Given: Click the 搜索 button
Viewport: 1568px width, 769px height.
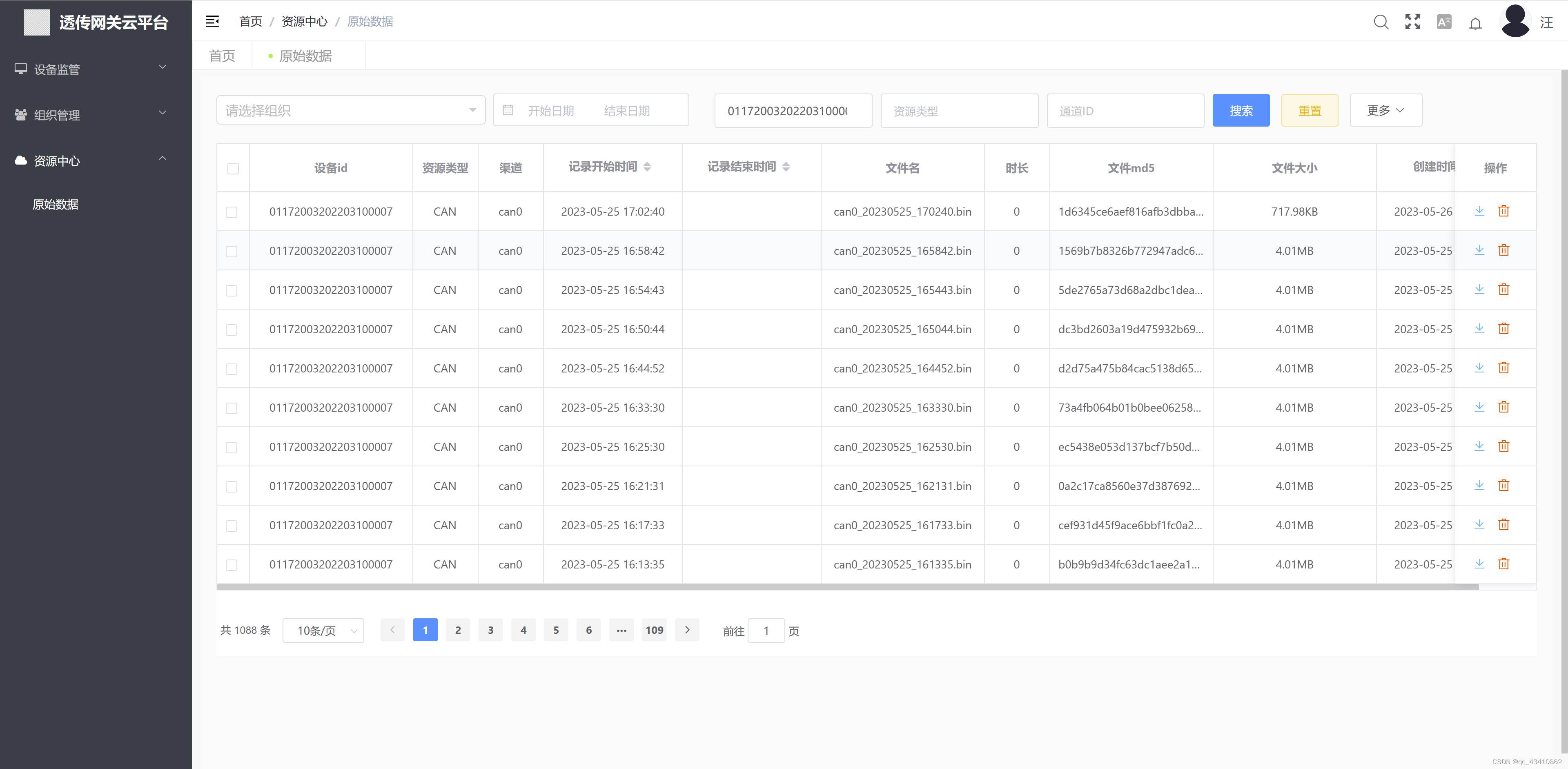Looking at the screenshot, I should point(1241,110).
